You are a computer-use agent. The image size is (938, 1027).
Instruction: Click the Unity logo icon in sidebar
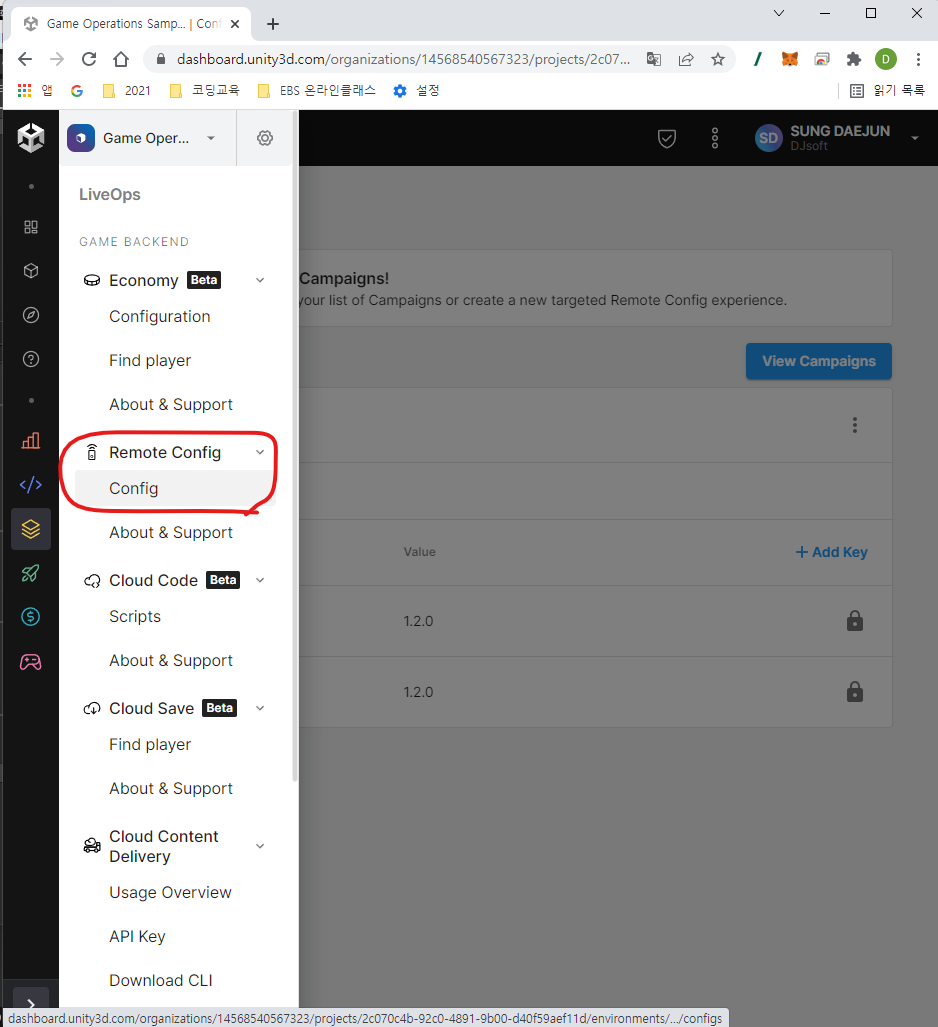coord(31,138)
